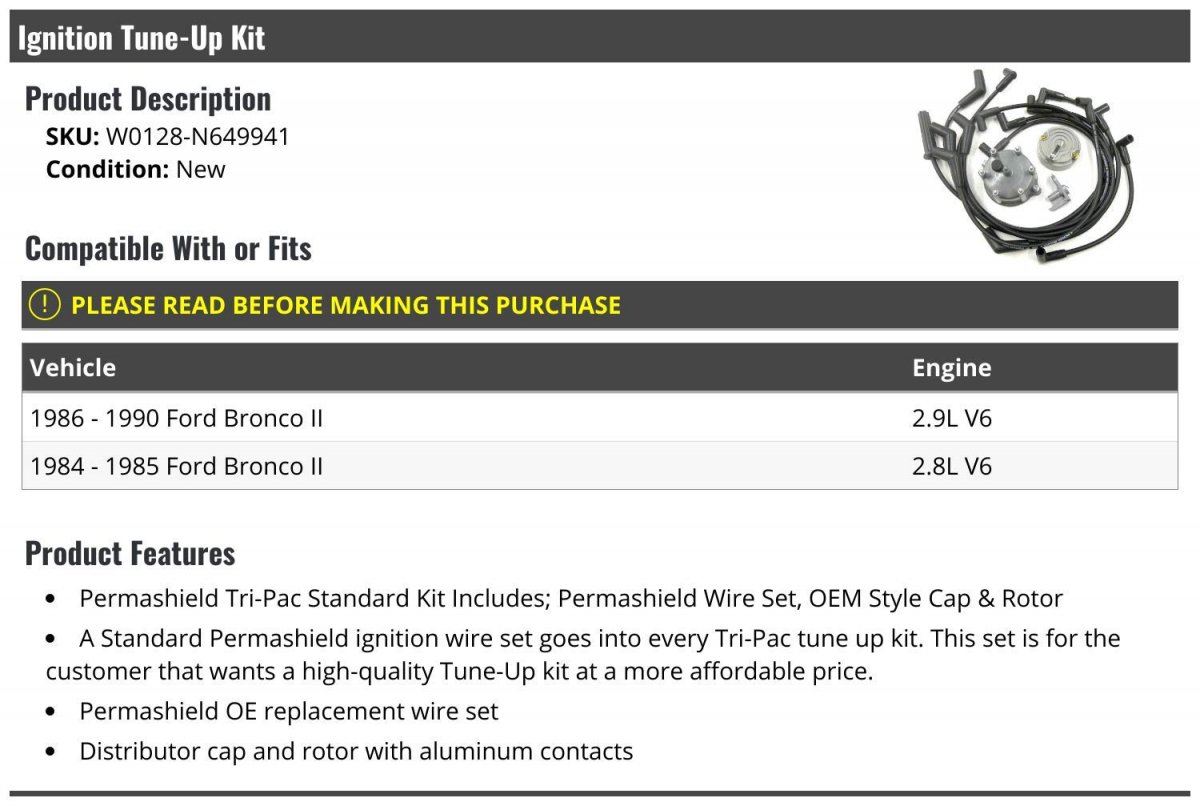The height and width of the screenshot is (806, 1200).
Task: Click the Permashield OE replacement wire set bullet
Action: click(288, 712)
